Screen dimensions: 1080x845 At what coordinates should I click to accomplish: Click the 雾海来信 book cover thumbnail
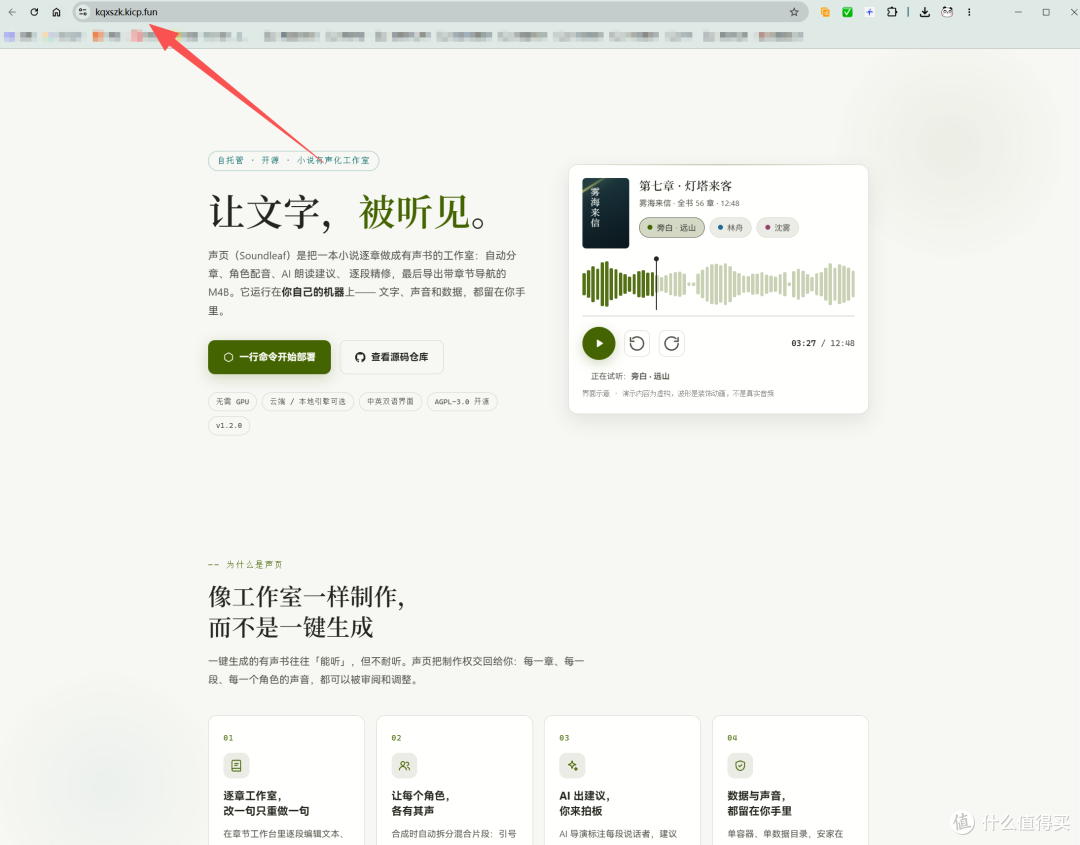click(x=605, y=213)
